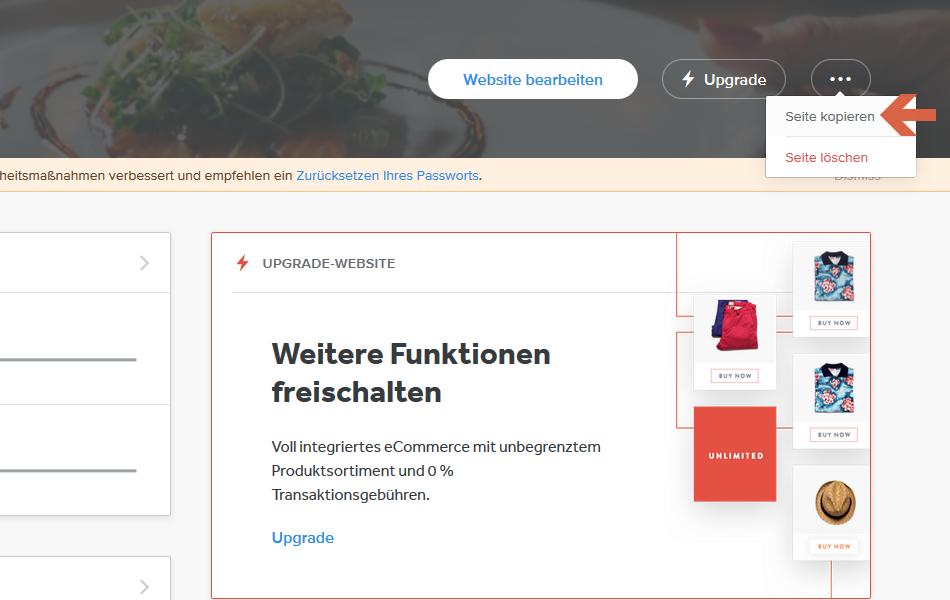The width and height of the screenshot is (950, 600).
Task: Click BUY NOW under the red pants
Action: click(735, 376)
